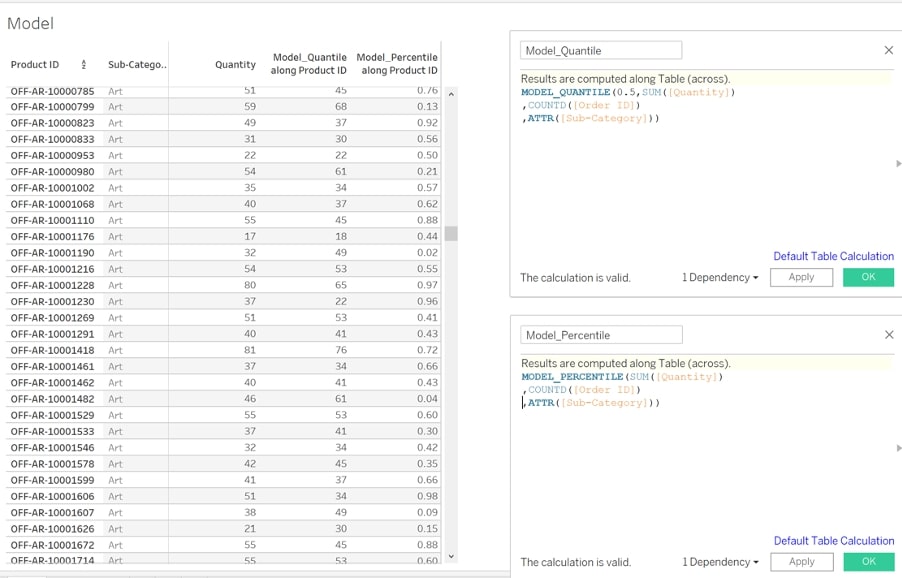Select the Quantity column header

(235, 64)
